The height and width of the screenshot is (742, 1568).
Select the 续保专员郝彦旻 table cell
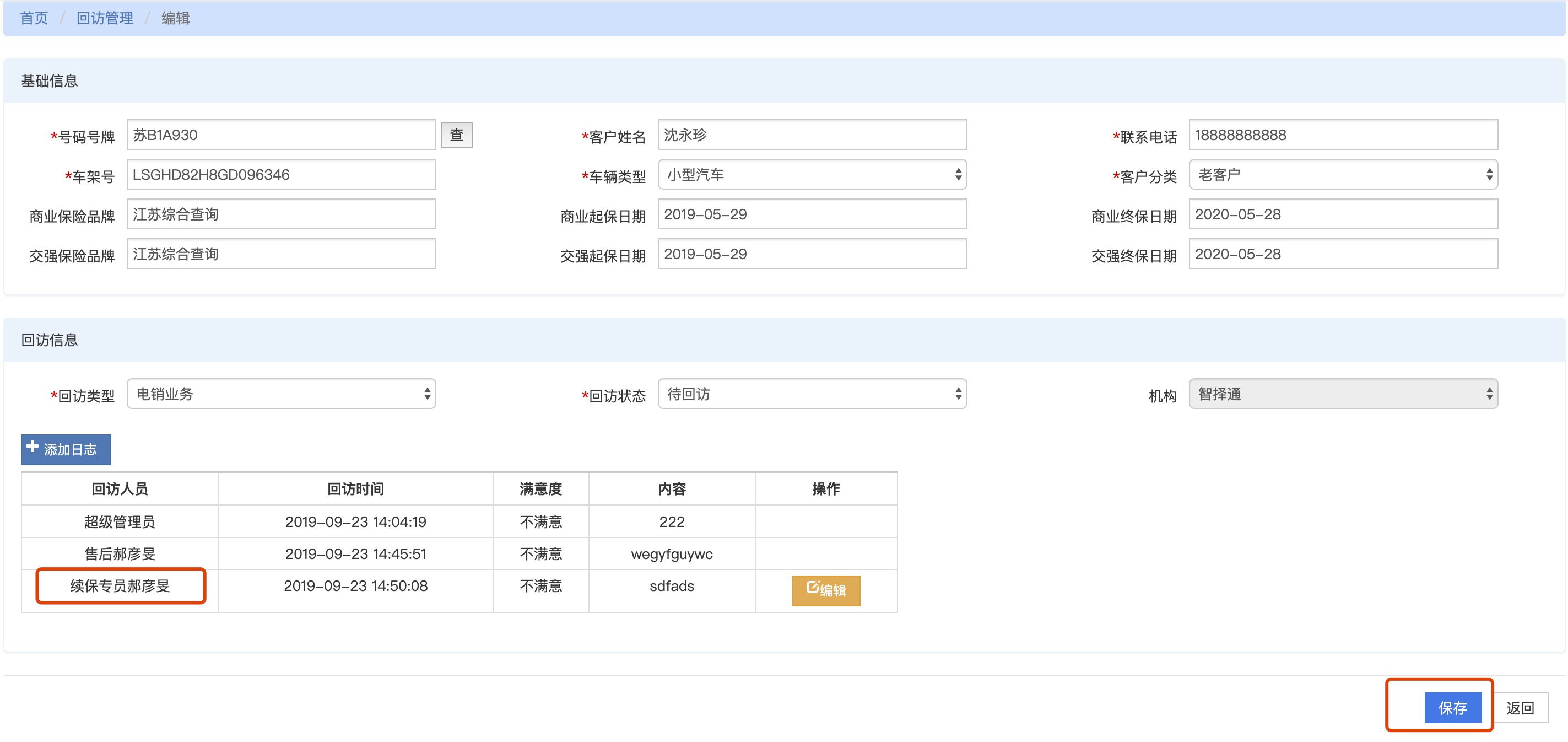[120, 585]
